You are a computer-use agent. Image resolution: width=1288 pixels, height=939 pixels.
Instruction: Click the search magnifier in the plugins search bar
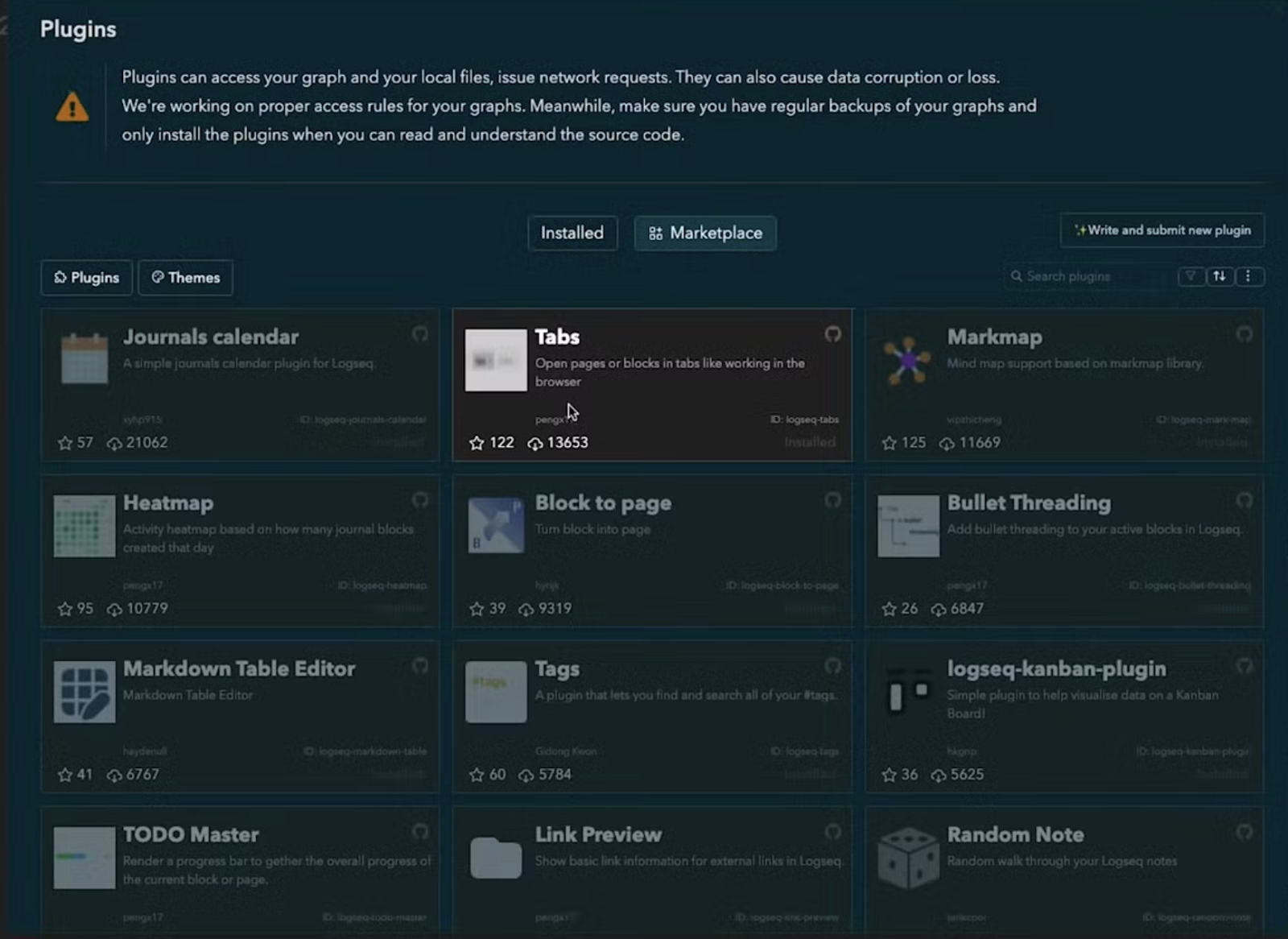[x=1017, y=276]
